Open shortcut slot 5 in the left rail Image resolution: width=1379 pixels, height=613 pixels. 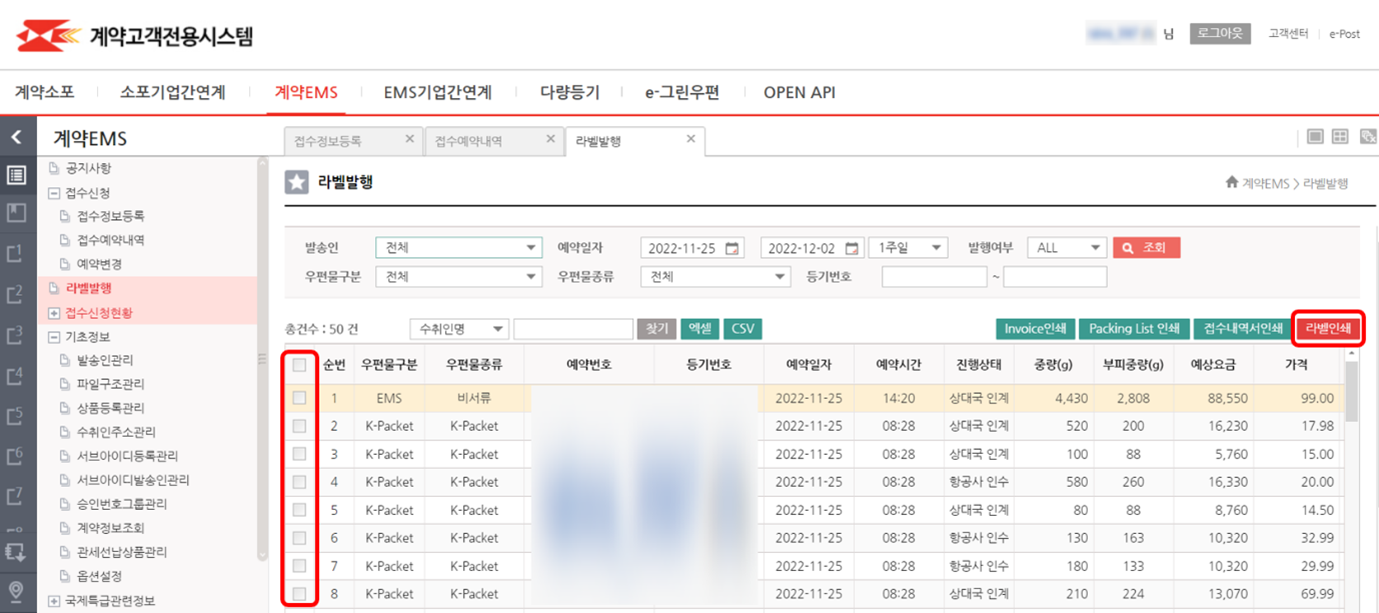point(16,415)
